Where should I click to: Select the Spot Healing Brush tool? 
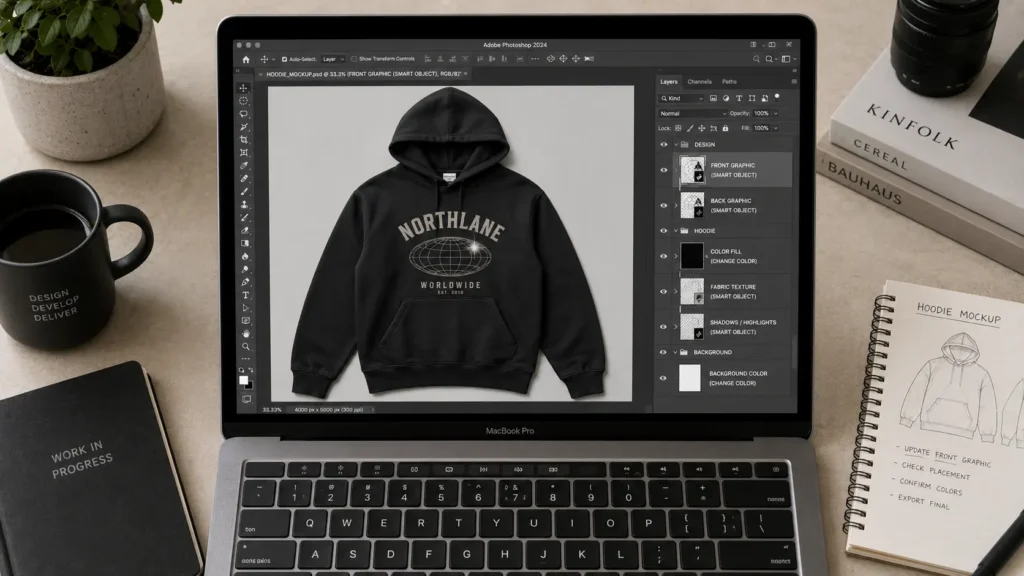[244, 178]
